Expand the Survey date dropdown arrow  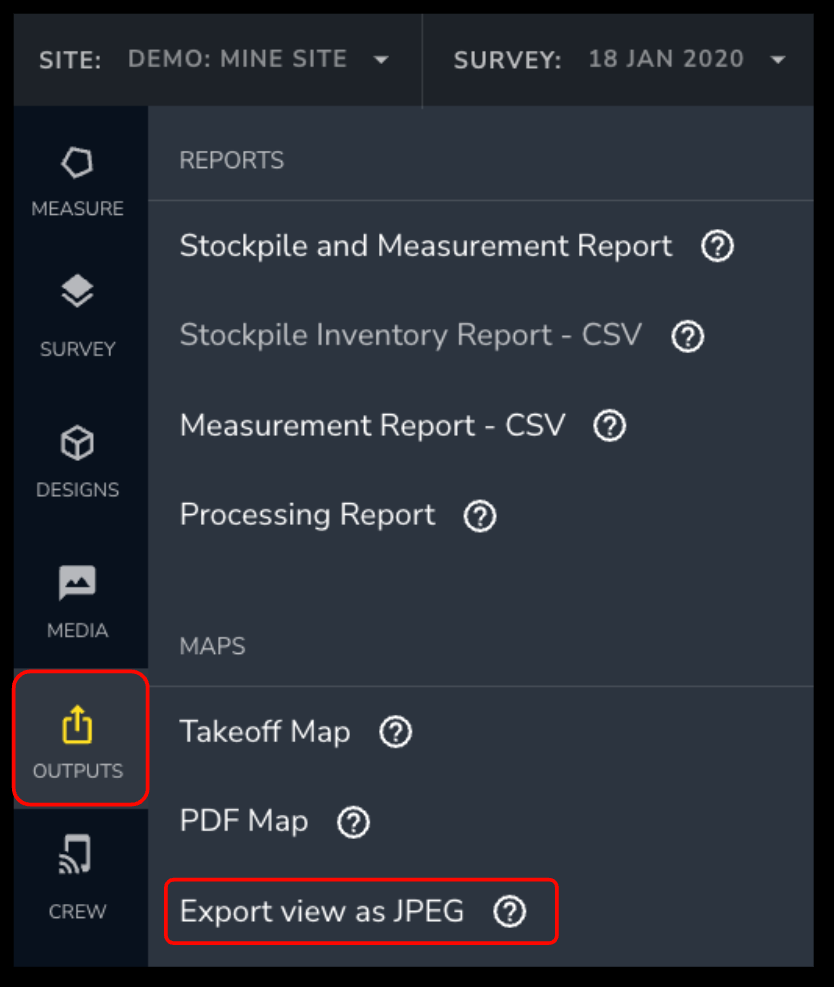(x=778, y=60)
